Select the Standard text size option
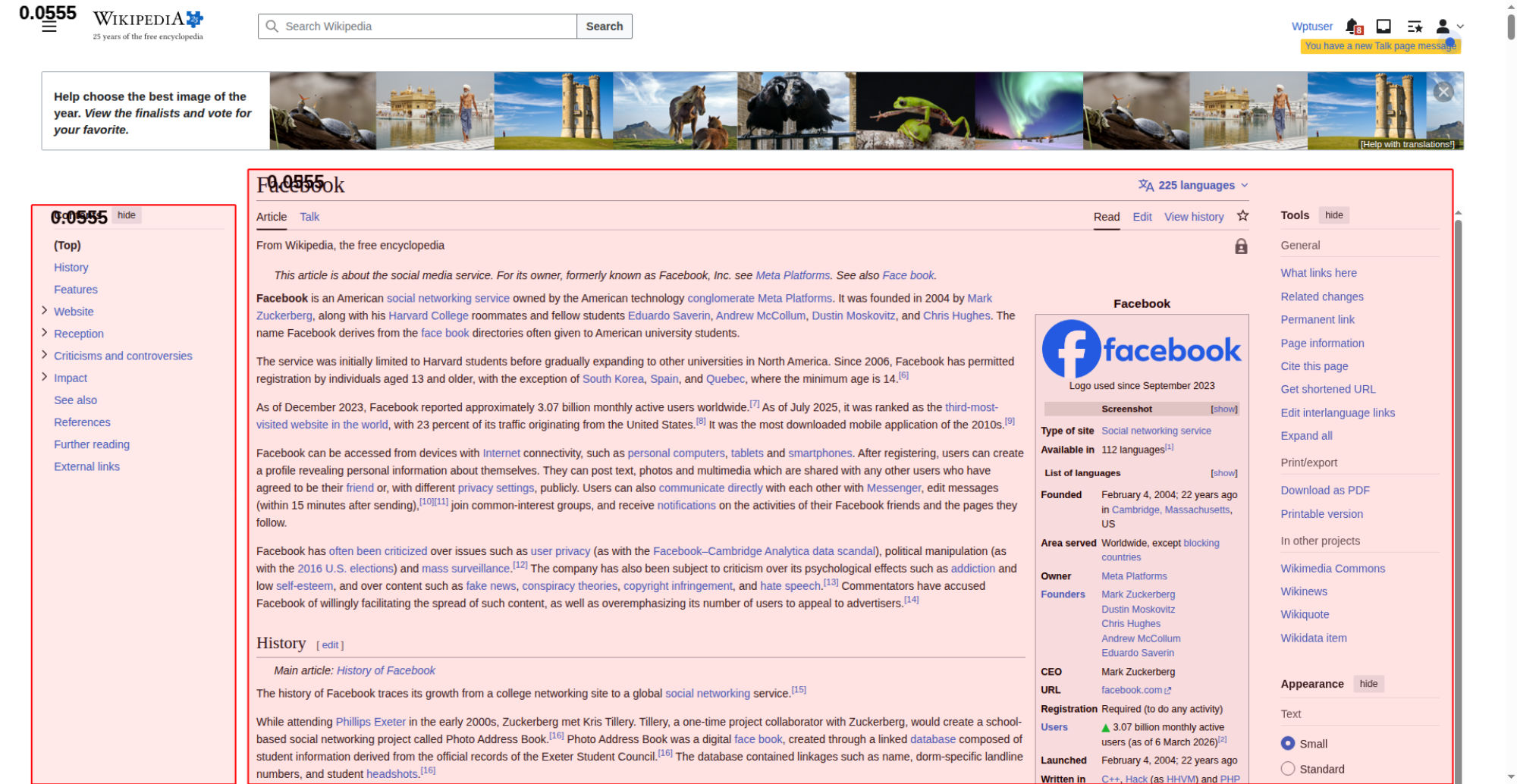This screenshot has width=1517, height=784. [1288, 768]
